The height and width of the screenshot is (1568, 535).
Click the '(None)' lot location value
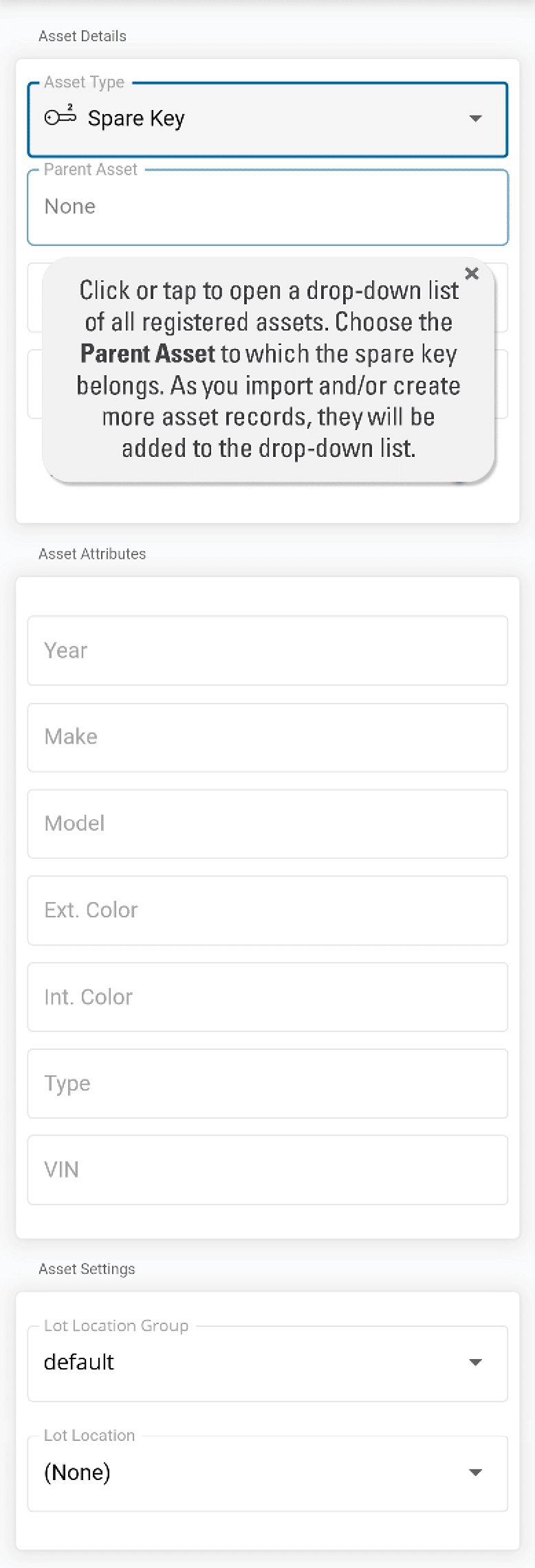click(x=77, y=1472)
